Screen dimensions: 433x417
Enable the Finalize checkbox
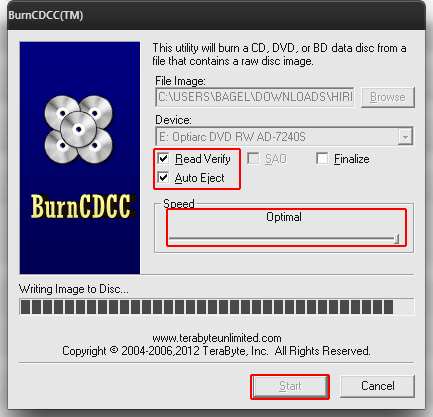click(x=322, y=158)
